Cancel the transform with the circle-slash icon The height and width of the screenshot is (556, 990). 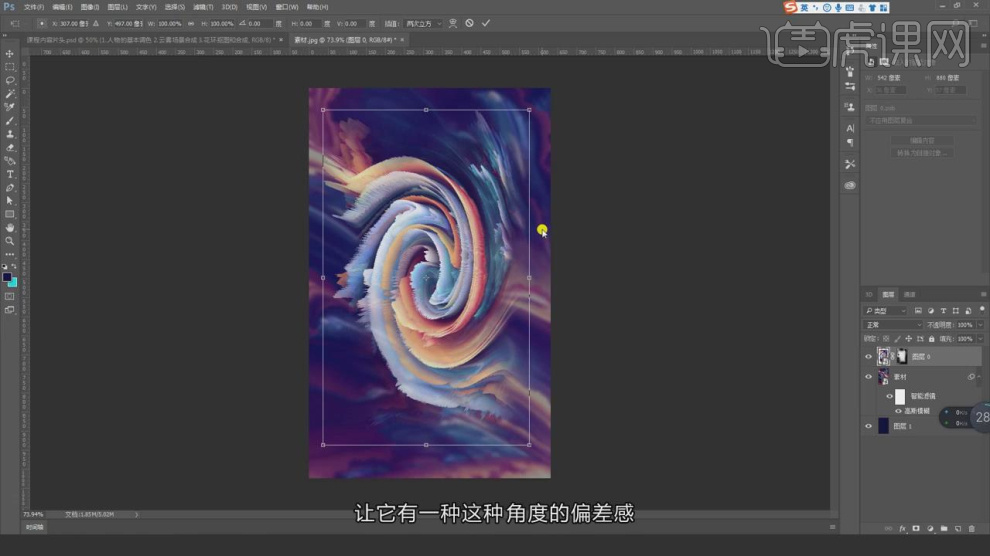click(x=469, y=23)
